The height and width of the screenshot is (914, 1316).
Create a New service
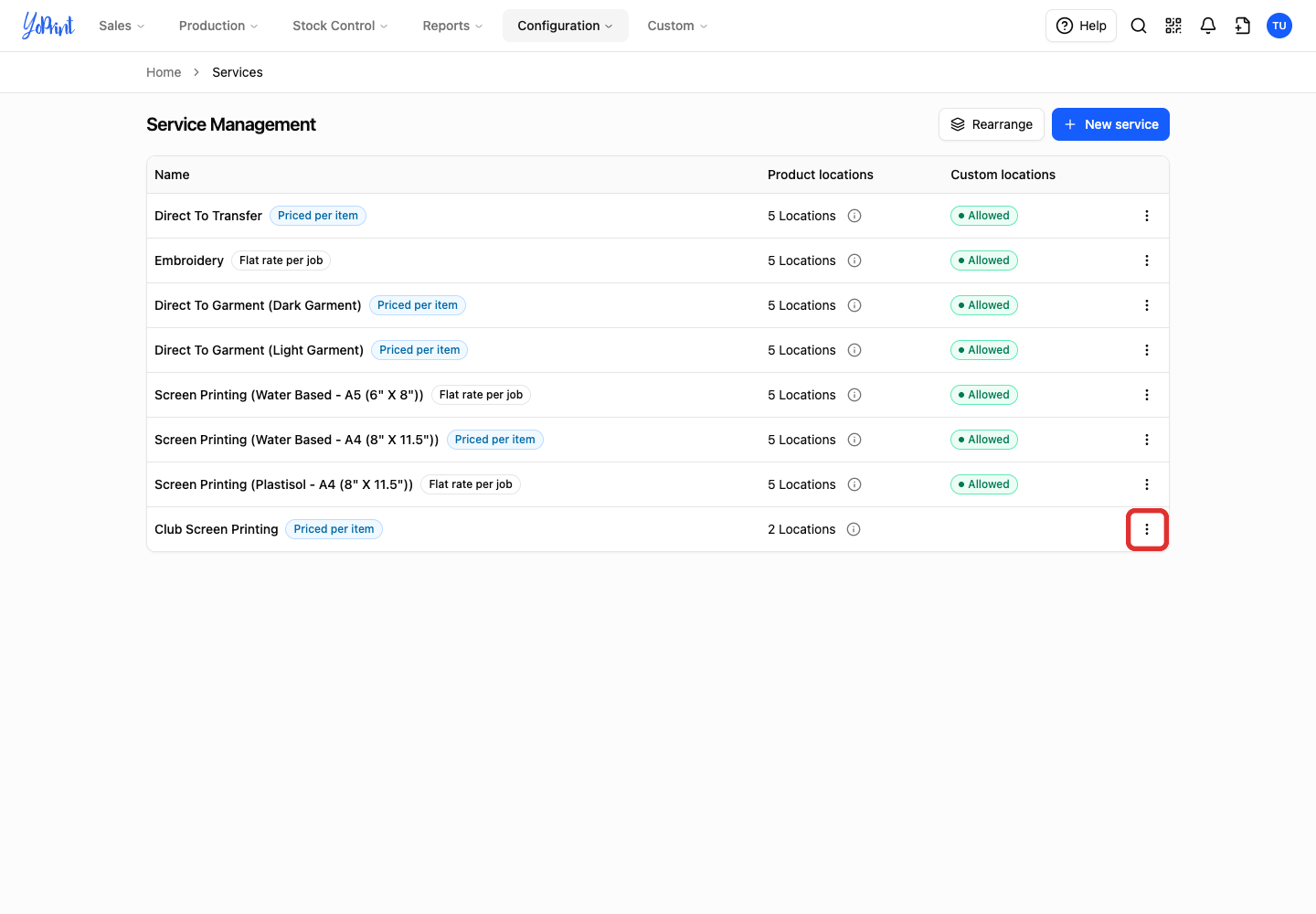click(x=1110, y=124)
